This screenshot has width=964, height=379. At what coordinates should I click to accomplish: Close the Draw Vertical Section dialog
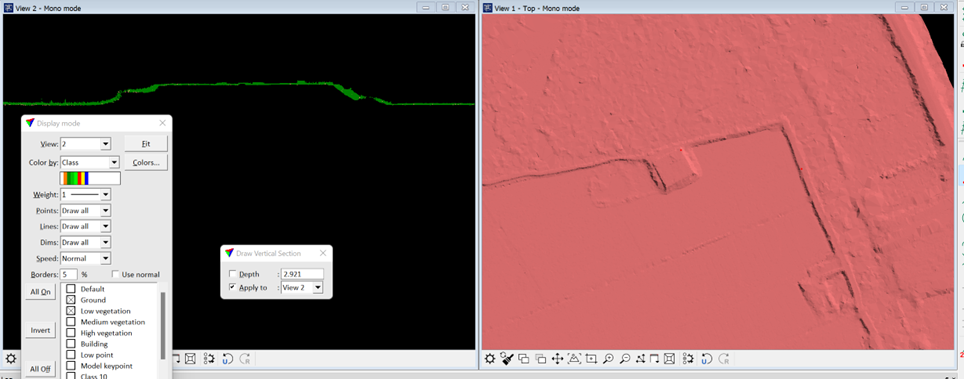pos(323,253)
